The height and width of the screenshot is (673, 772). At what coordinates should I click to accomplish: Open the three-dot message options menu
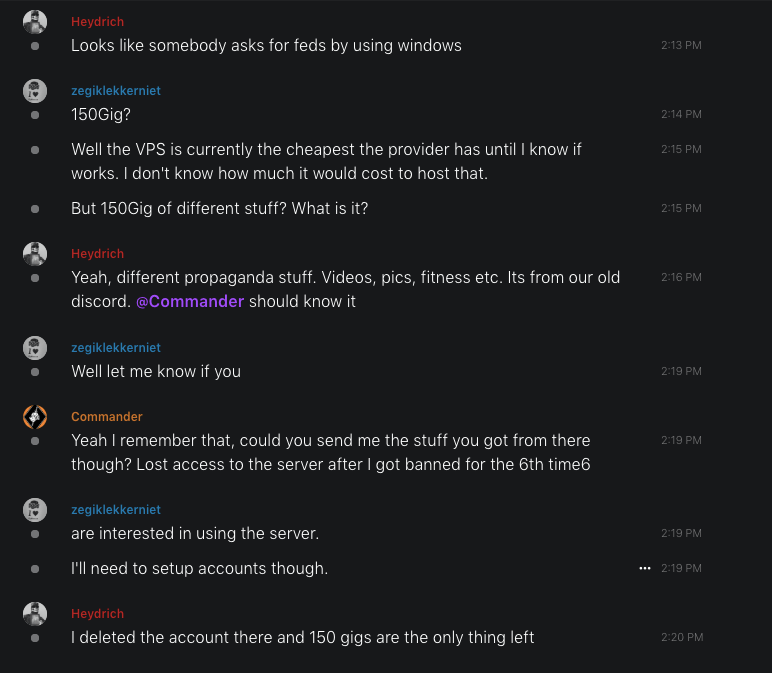click(x=645, y=568)
